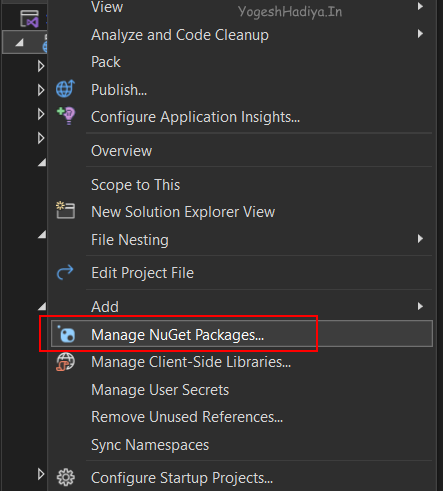Image resolution: width=443 pixels, height=491 pixels.
Task: Click the Visual Studio solution icon at top left
Action: pyautogui.click(x=29, y=19)
